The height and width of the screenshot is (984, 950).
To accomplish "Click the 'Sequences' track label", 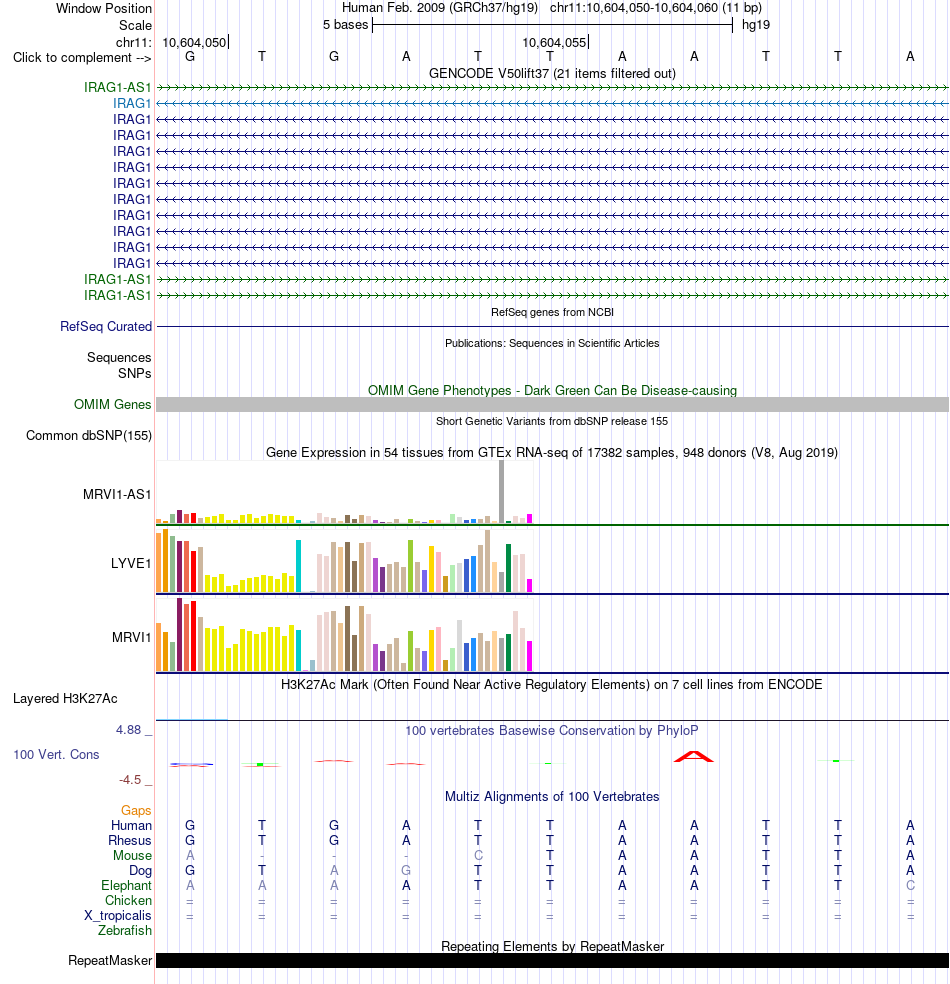I will [x=119, y=357].
